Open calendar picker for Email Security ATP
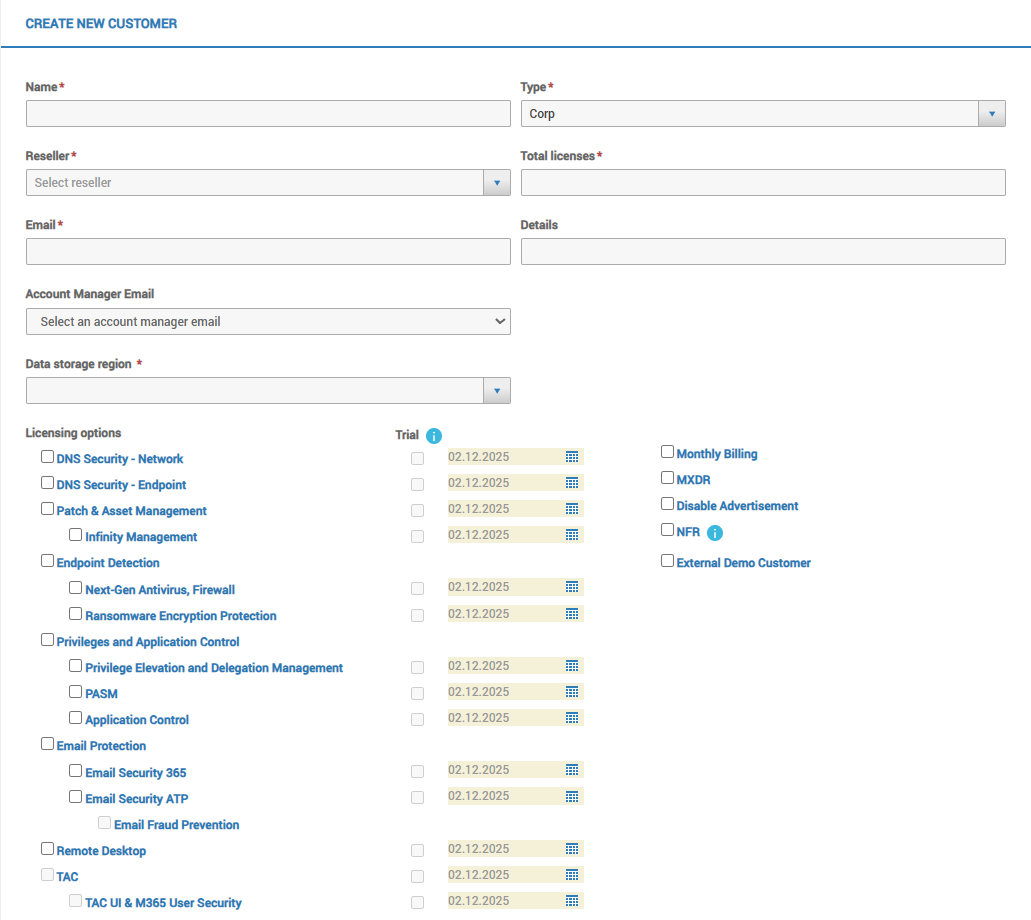The image size is (1031, 920). tap(572, 796)
